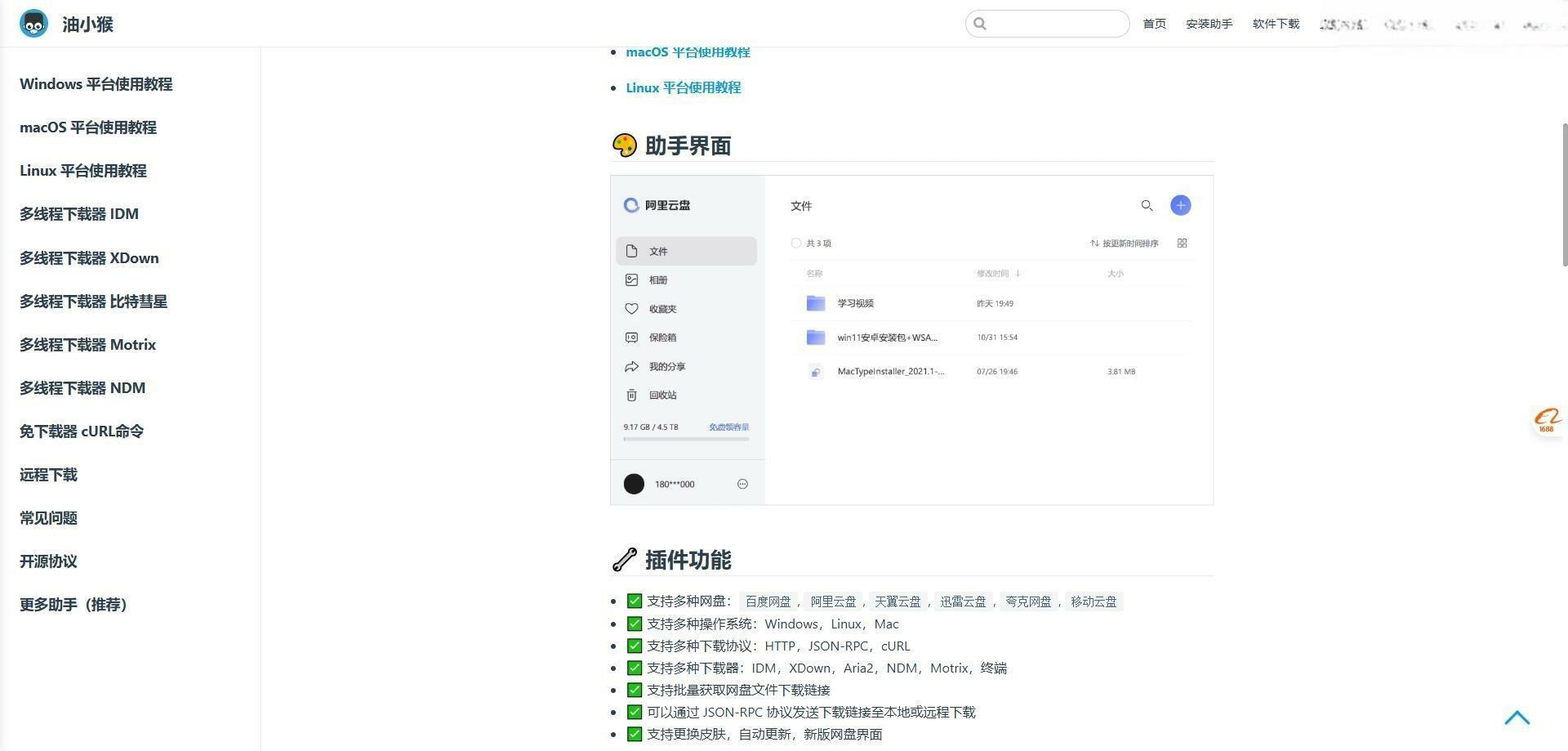The width and height of the screenshot is (1568, 751).
Task: Click the grid view toggle icon
Action: (1182, 243)
